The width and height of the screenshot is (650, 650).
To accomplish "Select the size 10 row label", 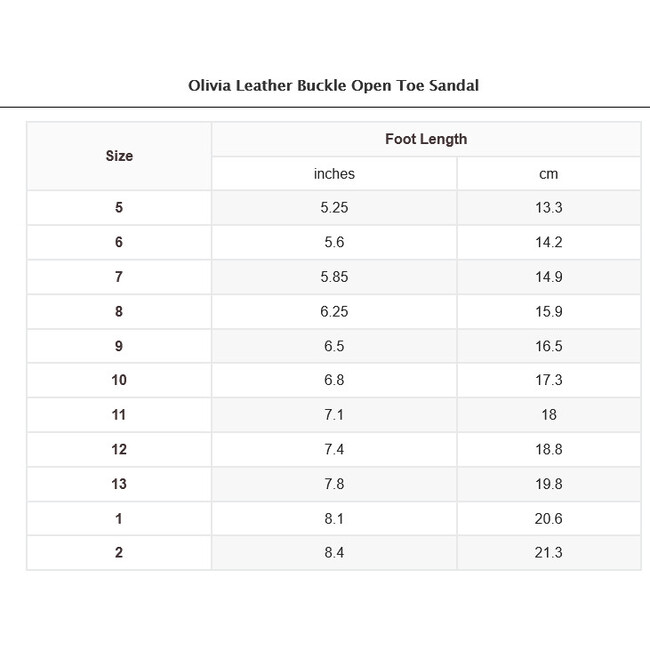I will tap(119, 380).
